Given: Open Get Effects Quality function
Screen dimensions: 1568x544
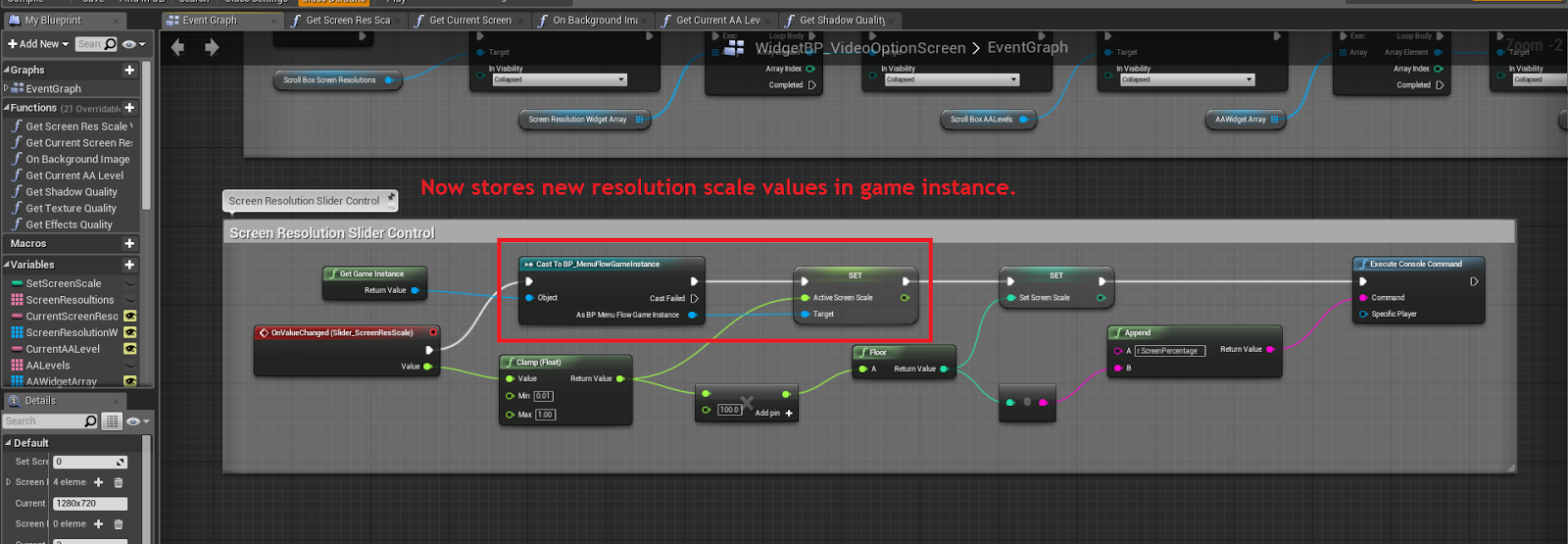Looking at the screenshot, I should (x=69, y=224).
